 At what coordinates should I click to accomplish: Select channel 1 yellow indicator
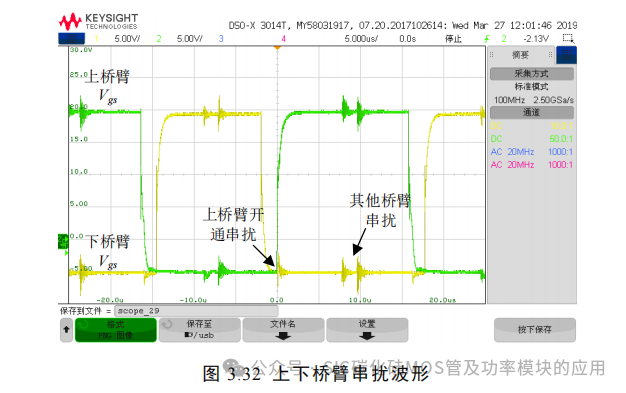pos(96,39)
